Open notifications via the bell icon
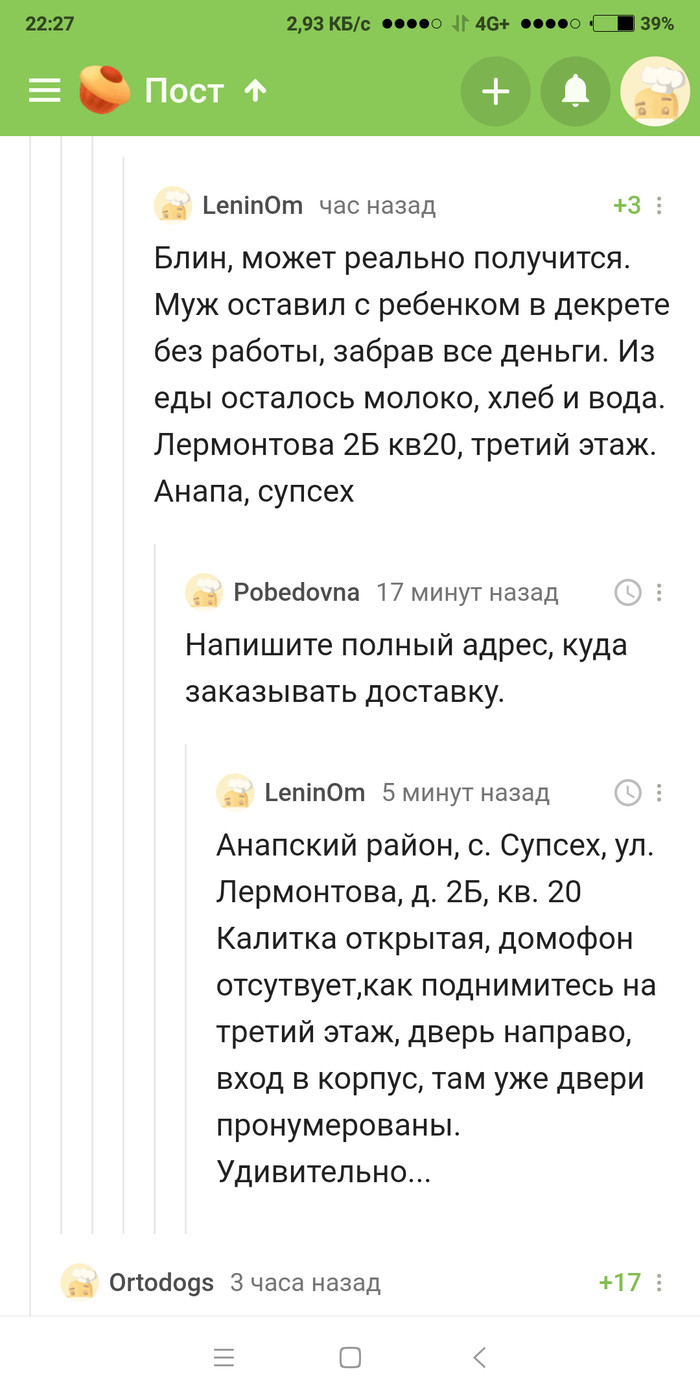The image size is (700, 1400). click(575, 91)
